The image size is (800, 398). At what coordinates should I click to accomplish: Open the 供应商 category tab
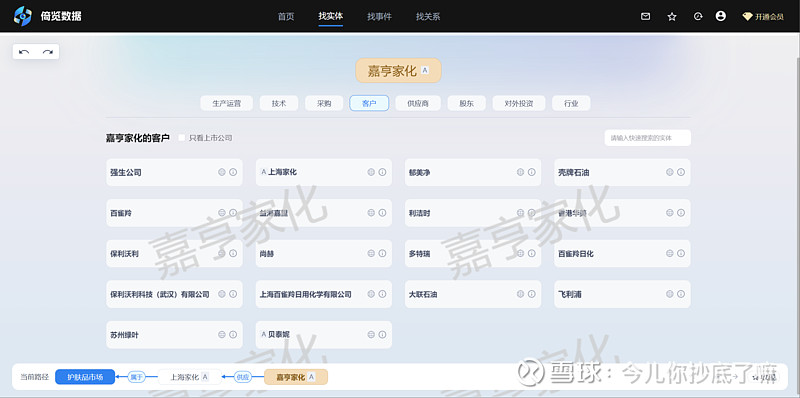(x=418, y=103)
